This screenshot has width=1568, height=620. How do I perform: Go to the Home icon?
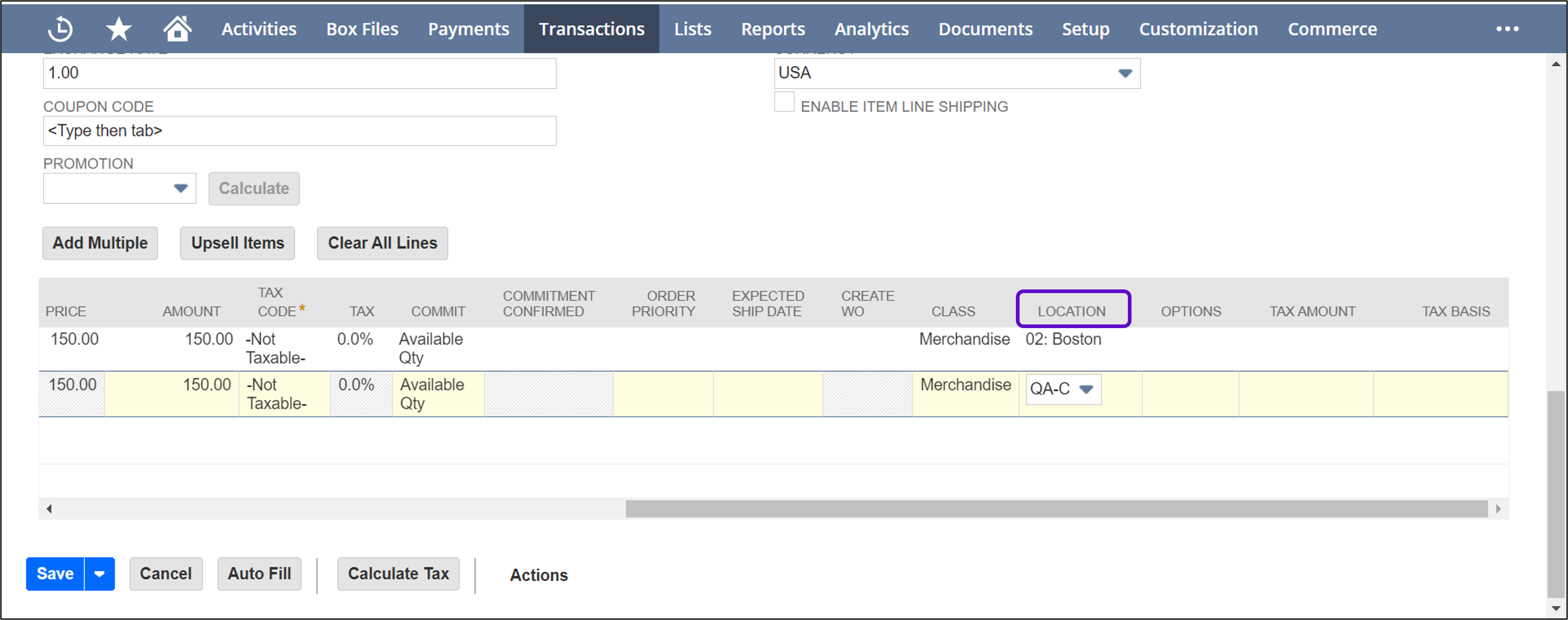177,28
